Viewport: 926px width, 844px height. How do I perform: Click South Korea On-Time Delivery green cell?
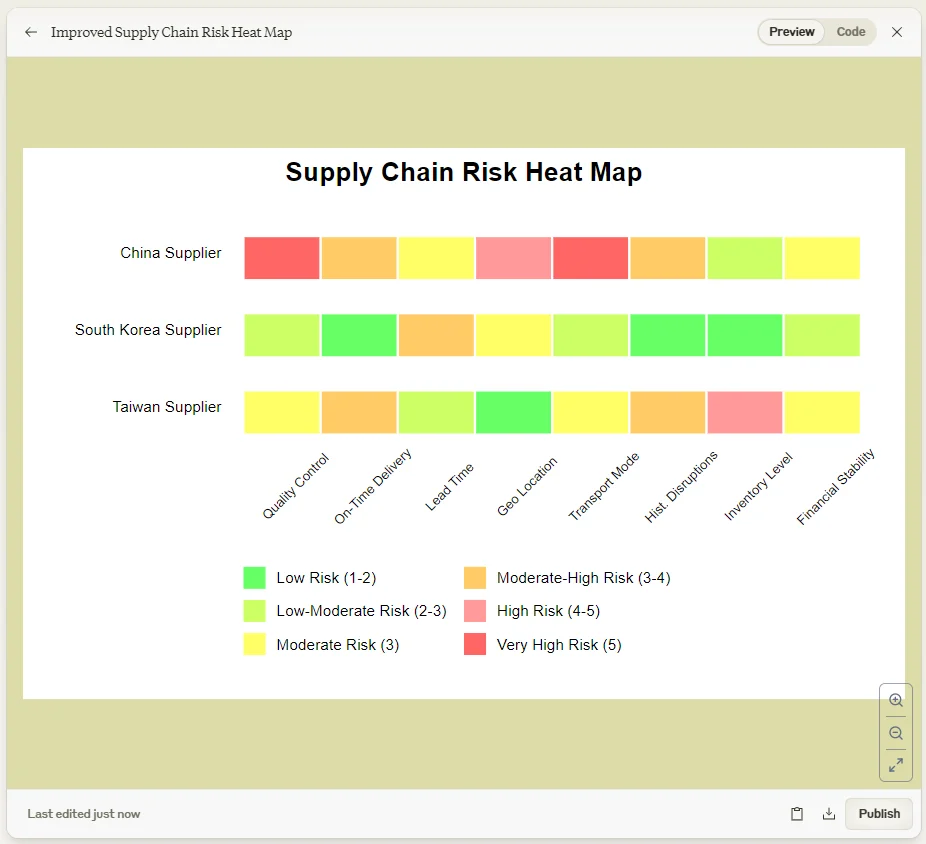click(359, 335)
